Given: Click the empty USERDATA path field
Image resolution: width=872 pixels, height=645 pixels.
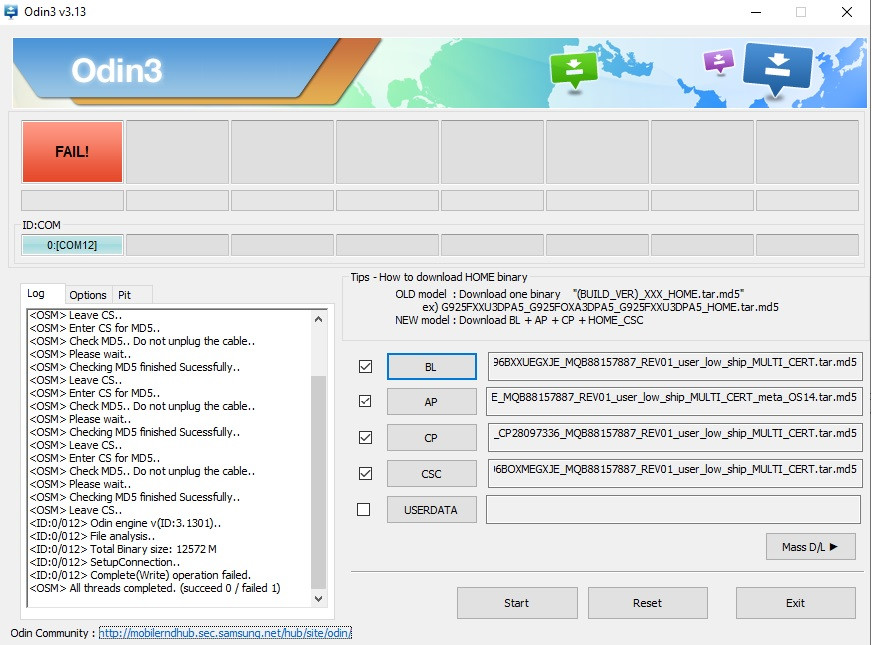Looking at the screenshot, I should [673, 509].
